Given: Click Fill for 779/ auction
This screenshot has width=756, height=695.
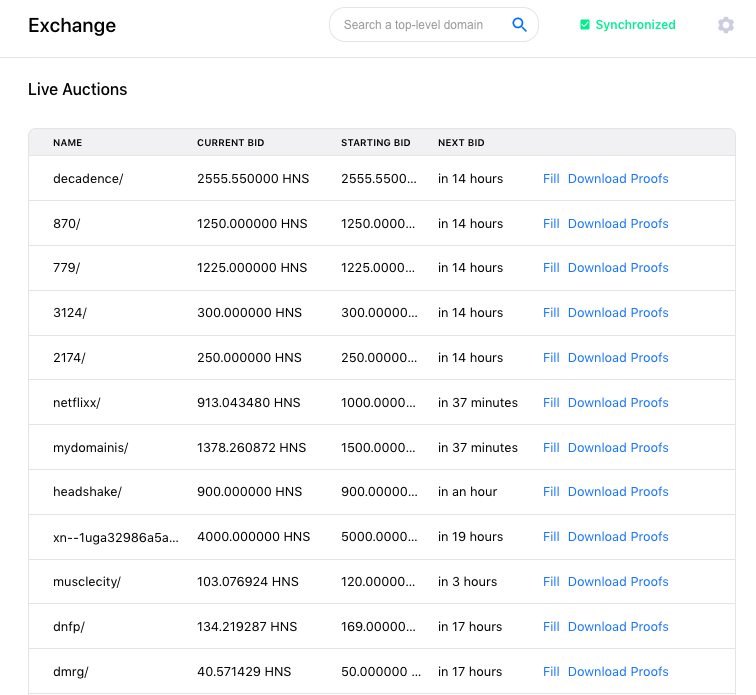Looking at the screenshot, I should click(x=551, y=268).
